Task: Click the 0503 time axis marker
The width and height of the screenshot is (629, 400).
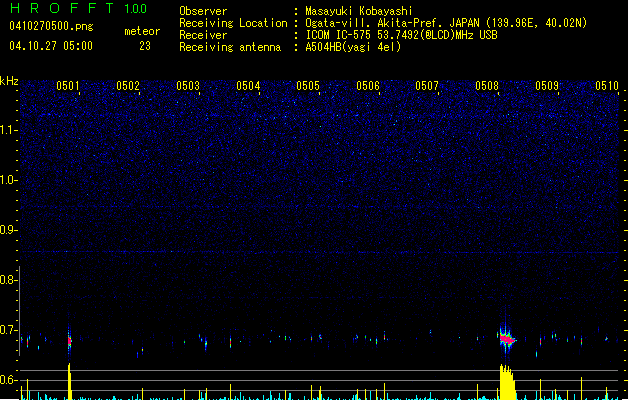Action: 188,86
